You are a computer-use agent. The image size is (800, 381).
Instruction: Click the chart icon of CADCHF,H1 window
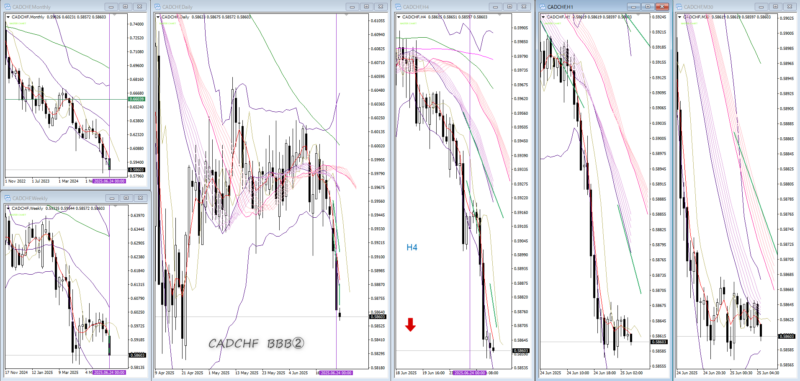click(x=543, y=7)
